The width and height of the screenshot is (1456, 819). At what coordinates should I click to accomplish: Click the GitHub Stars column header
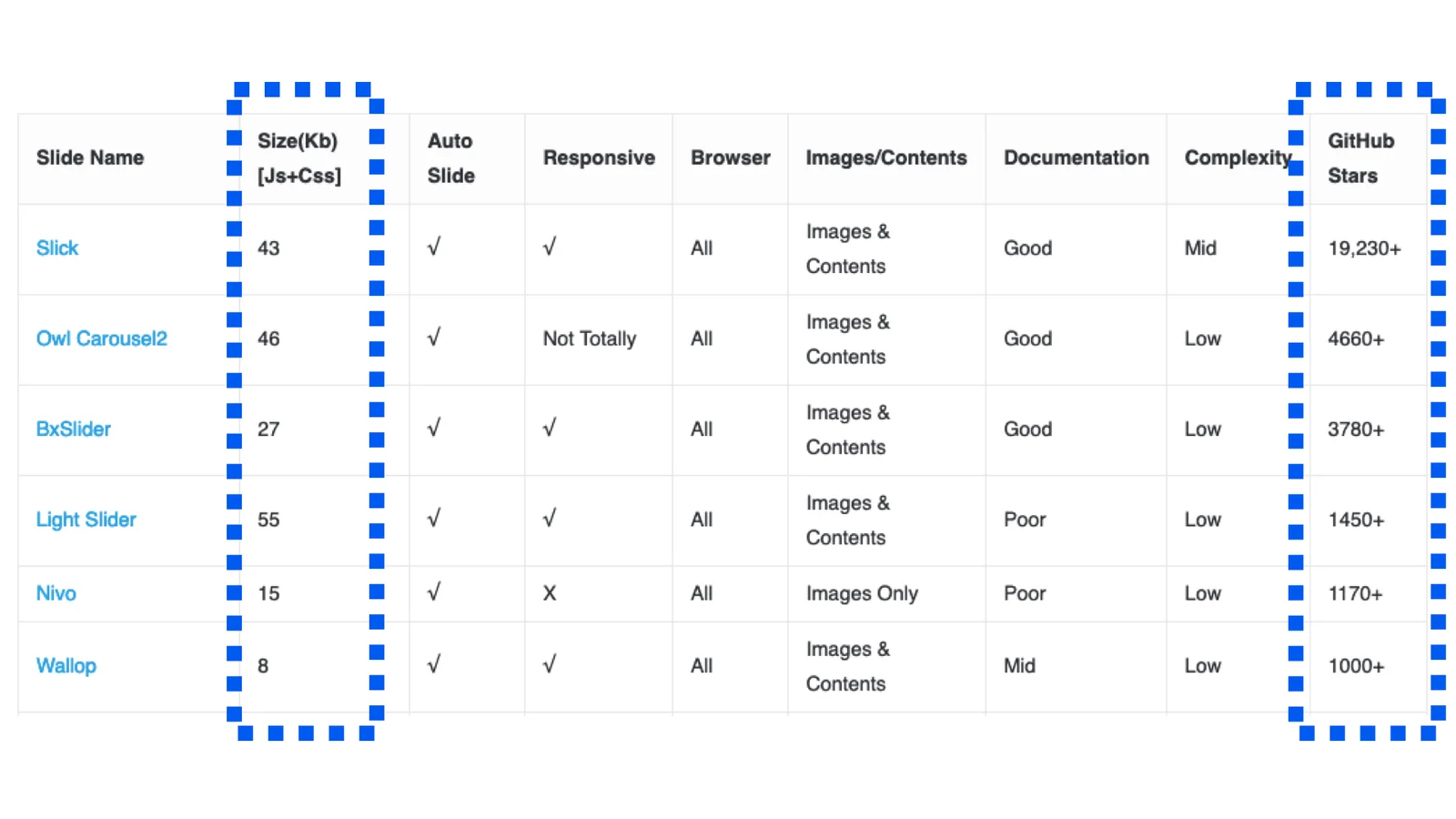1360,158
